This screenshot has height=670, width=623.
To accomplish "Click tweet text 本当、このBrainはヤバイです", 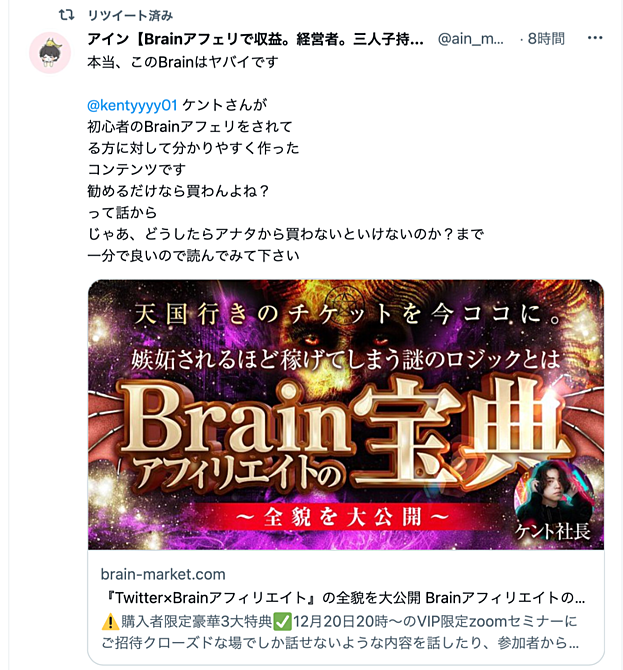I will pyautogui.click(x=182, y=62).
